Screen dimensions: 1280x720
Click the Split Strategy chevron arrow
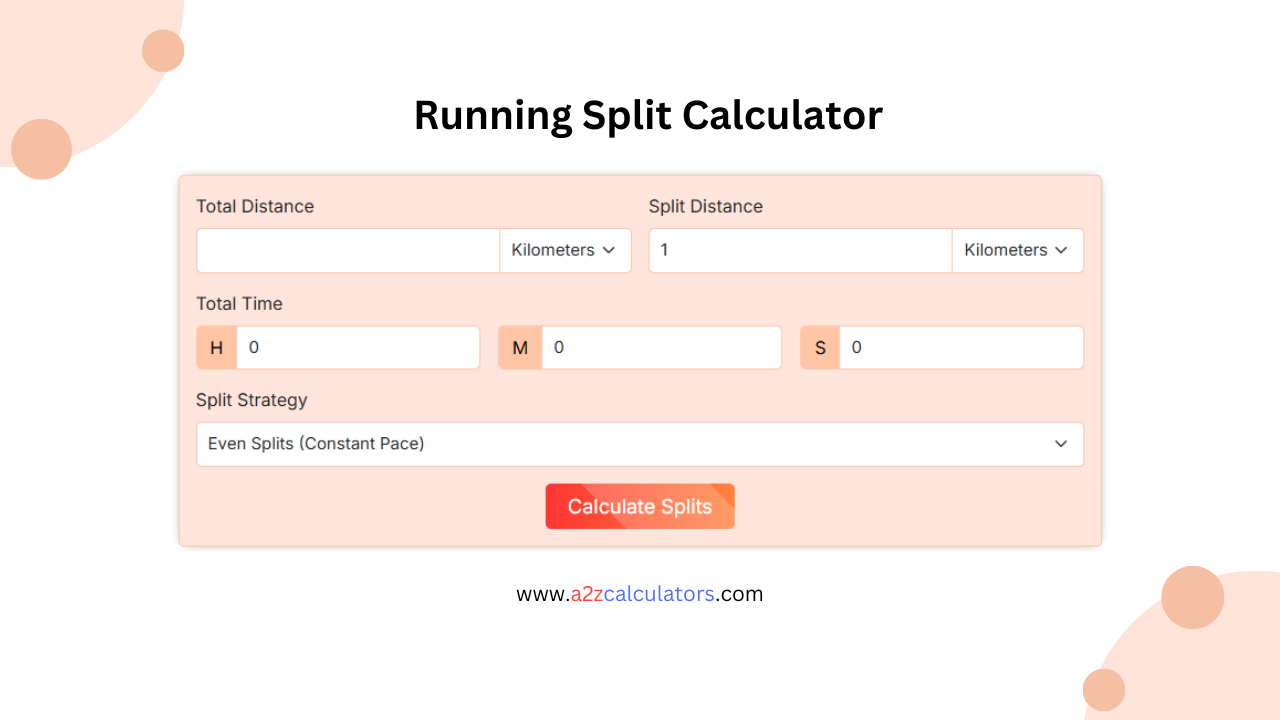pyautogui.click(x=1061, y=444)
